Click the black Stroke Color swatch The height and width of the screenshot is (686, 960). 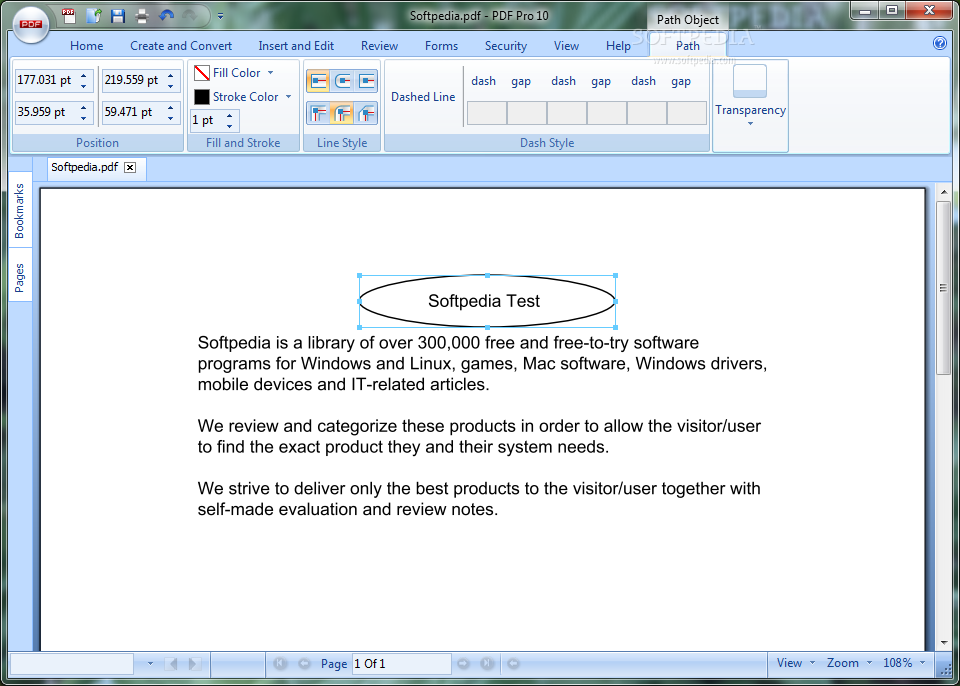[202, 97]
